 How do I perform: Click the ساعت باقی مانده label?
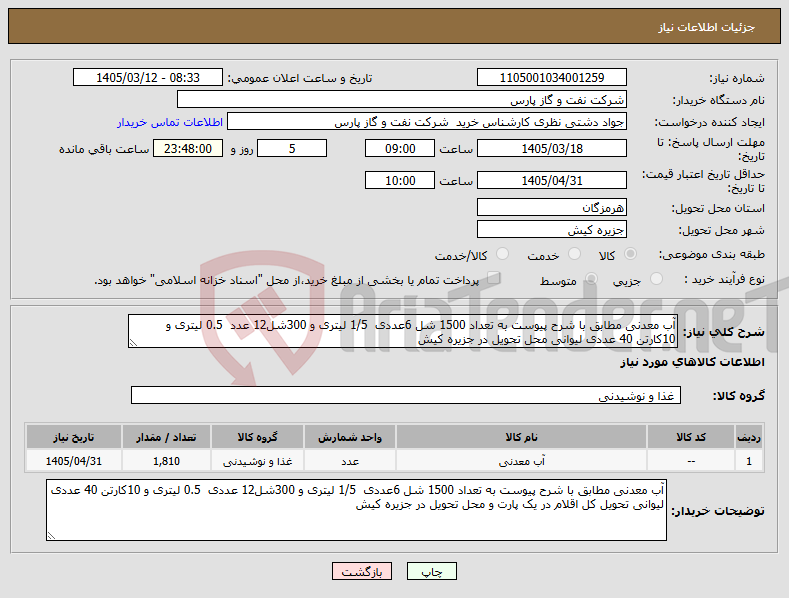[104, 150]
